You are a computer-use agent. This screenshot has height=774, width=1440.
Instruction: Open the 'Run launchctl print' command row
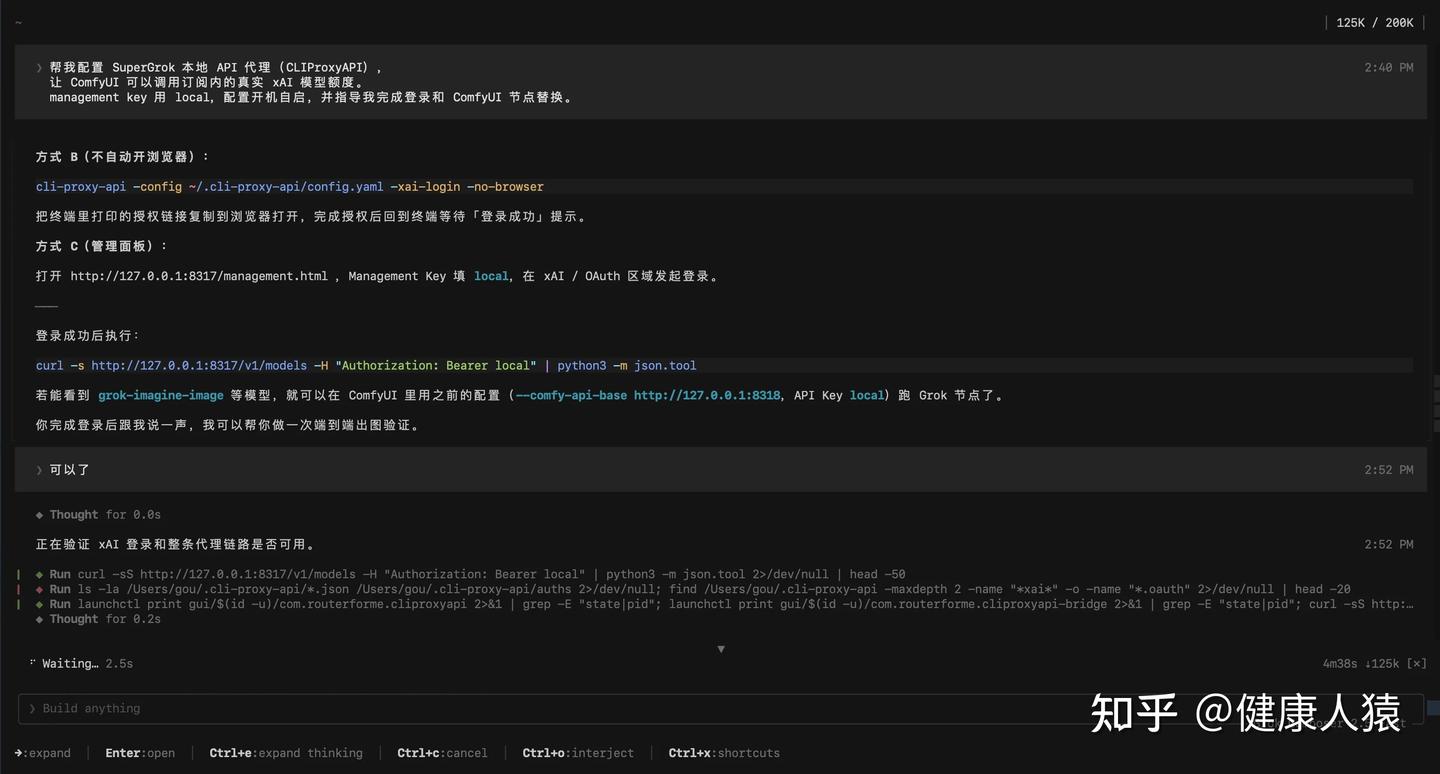pyautogui.click(x=725, y=604)
